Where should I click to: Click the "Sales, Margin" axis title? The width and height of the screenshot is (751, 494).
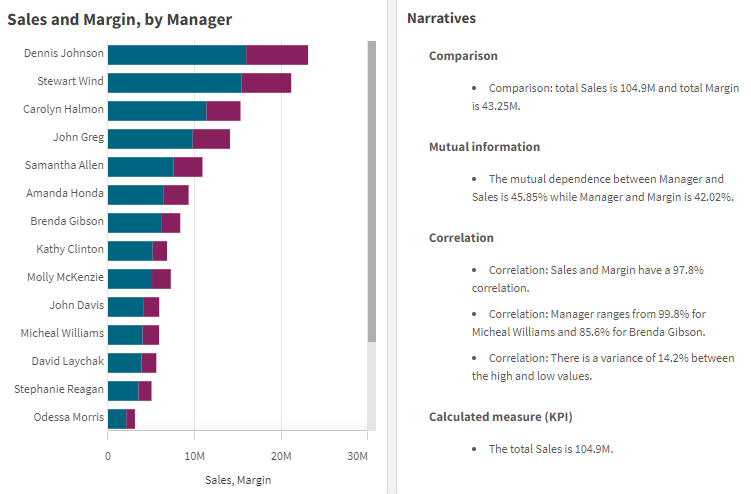[x=238, y=480]
